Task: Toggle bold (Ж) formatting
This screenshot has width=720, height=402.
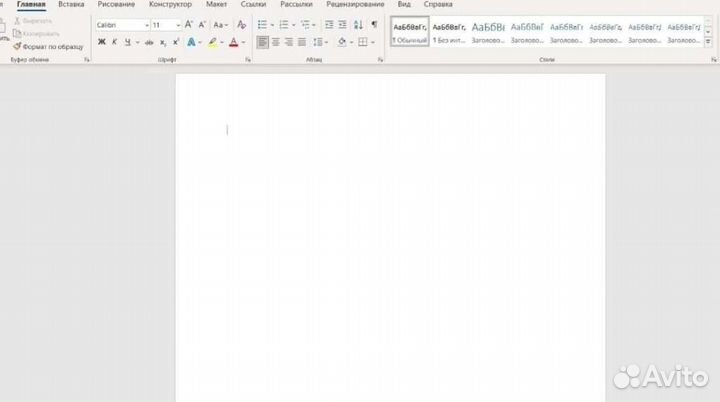Action: [101, 42]
